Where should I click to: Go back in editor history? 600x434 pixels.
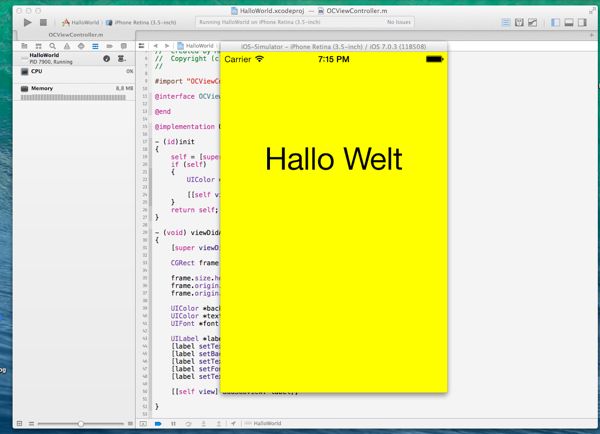point(155,46)
